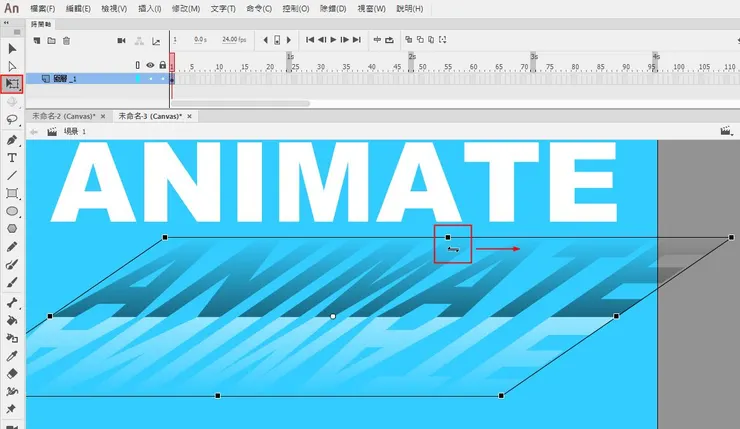The height and width of the screenshot is (429, 740).
Task: Select the Line tool
Action: pos(12,175)
